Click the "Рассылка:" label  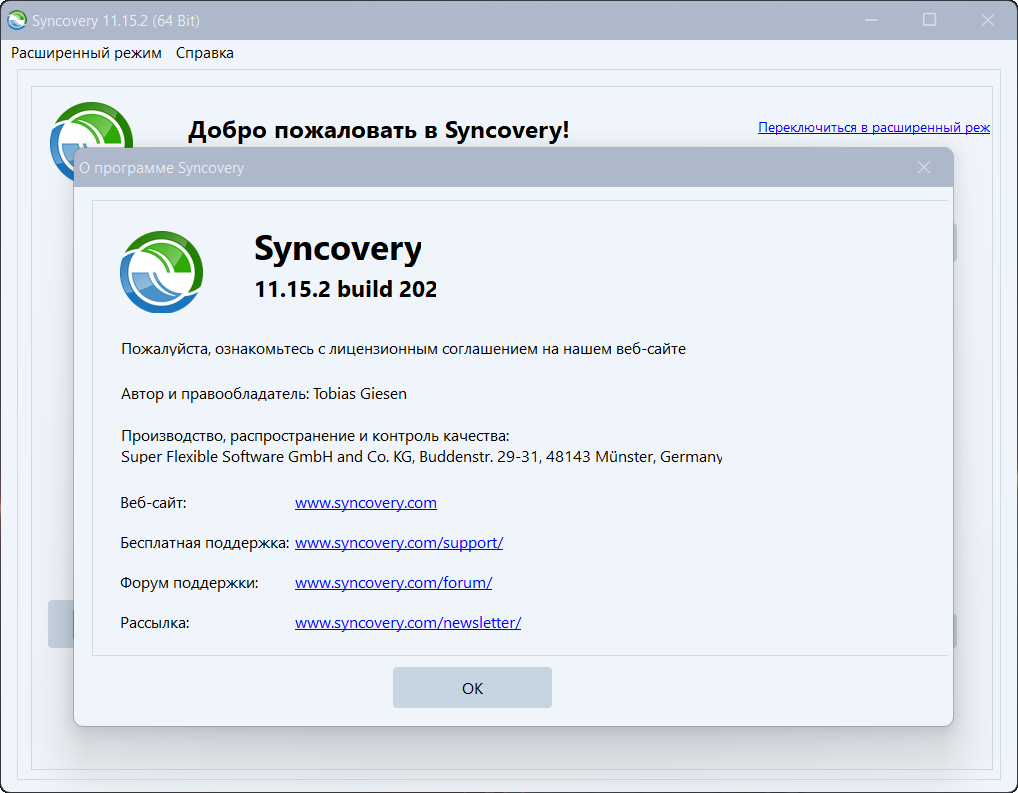155,623
